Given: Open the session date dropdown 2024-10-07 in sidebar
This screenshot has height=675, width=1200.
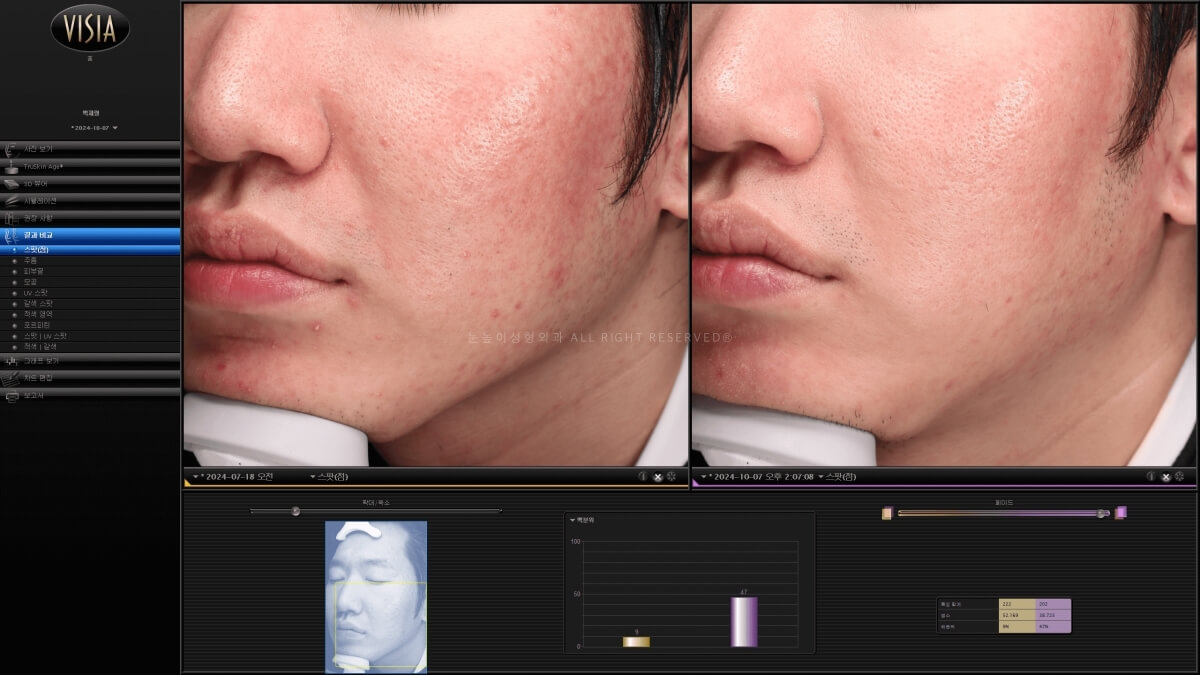Looking at the screenshot, I should (x=94, y=128).
